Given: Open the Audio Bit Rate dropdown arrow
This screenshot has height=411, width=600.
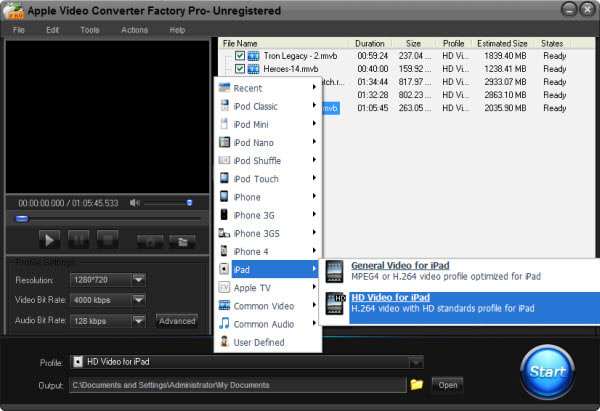Looking at the screenshot, I should (x=139, y=321).
